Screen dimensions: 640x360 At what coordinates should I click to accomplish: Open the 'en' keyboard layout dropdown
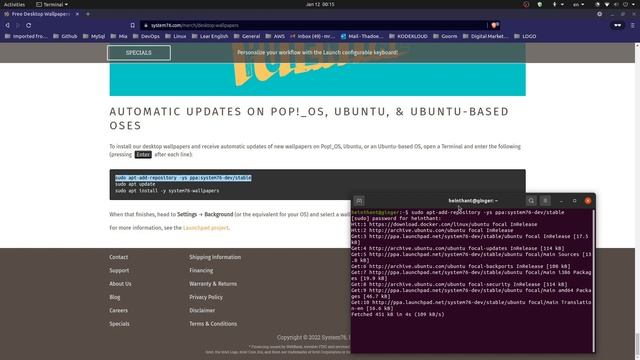click(578, 4)
